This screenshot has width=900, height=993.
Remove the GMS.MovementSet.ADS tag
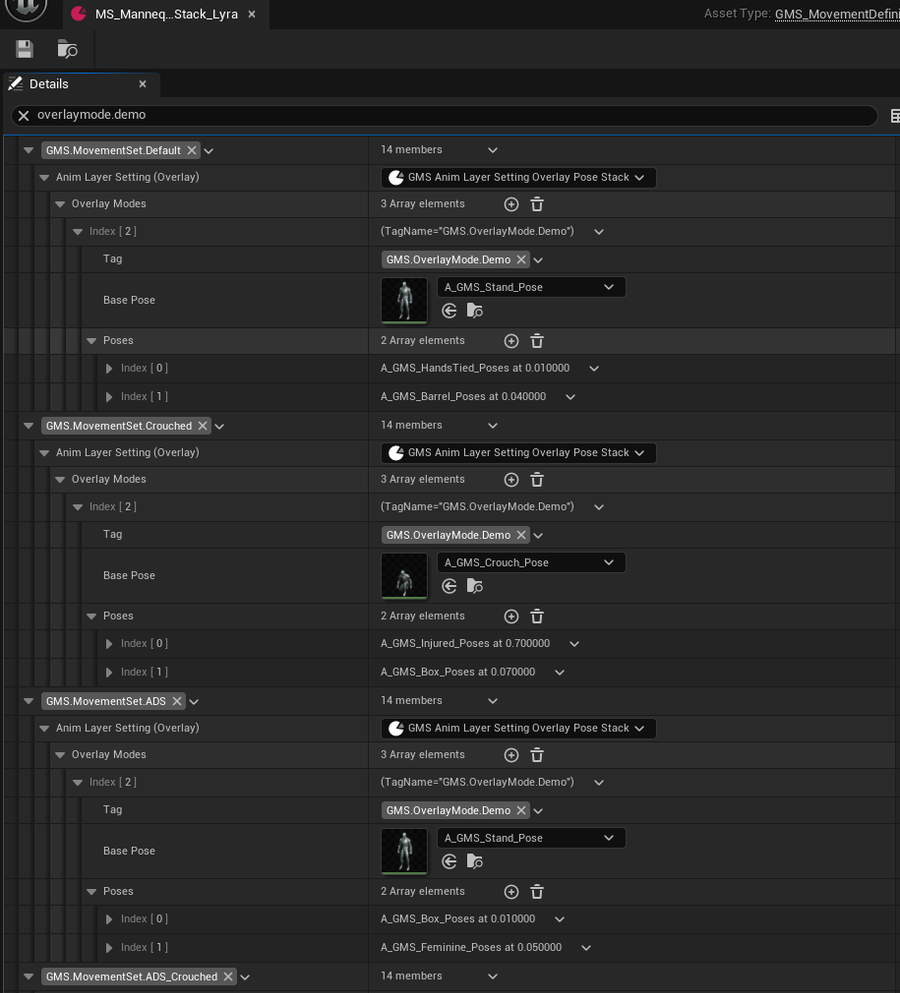click(177, 701)
